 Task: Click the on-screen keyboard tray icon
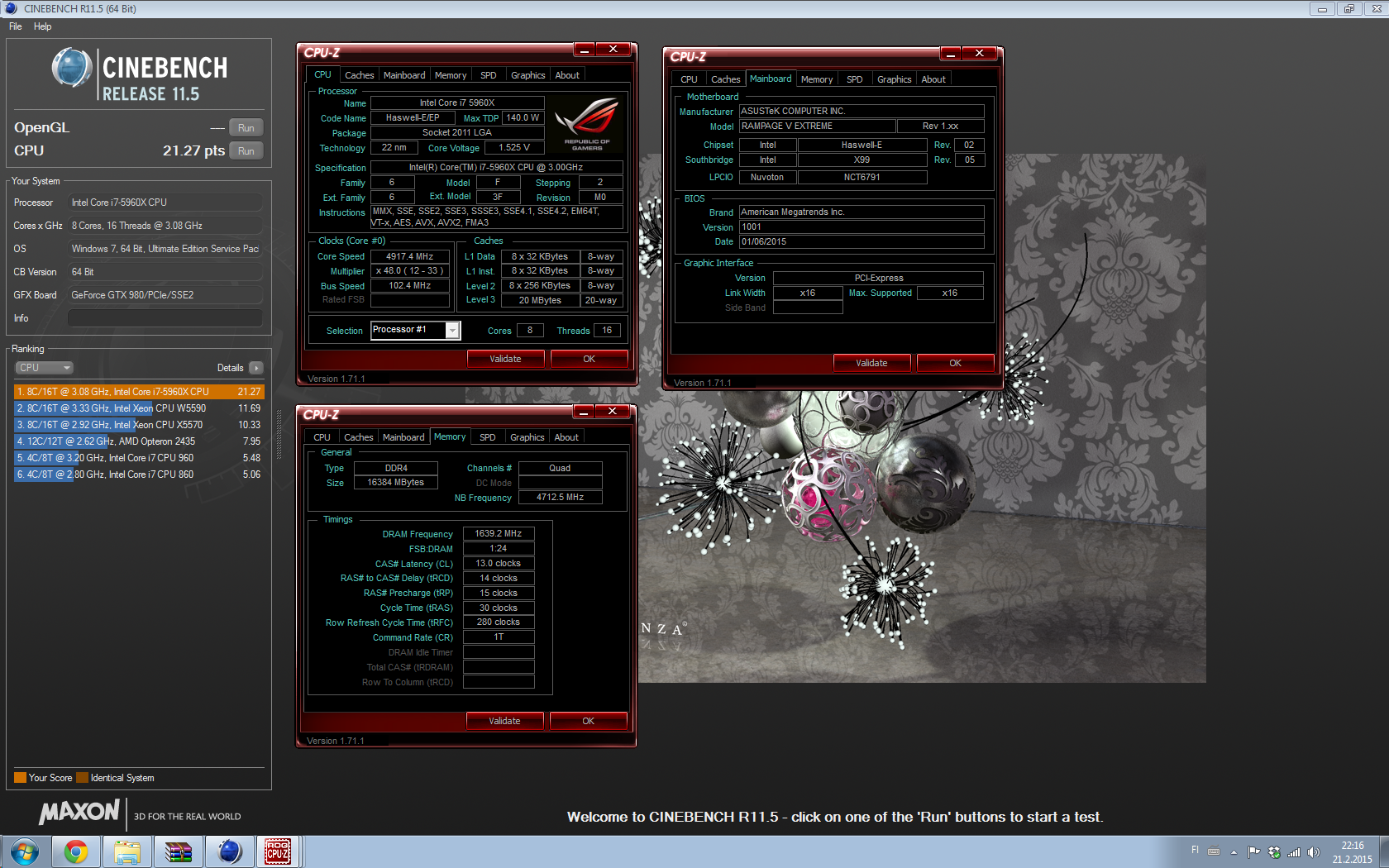(x=1214, y=851)
